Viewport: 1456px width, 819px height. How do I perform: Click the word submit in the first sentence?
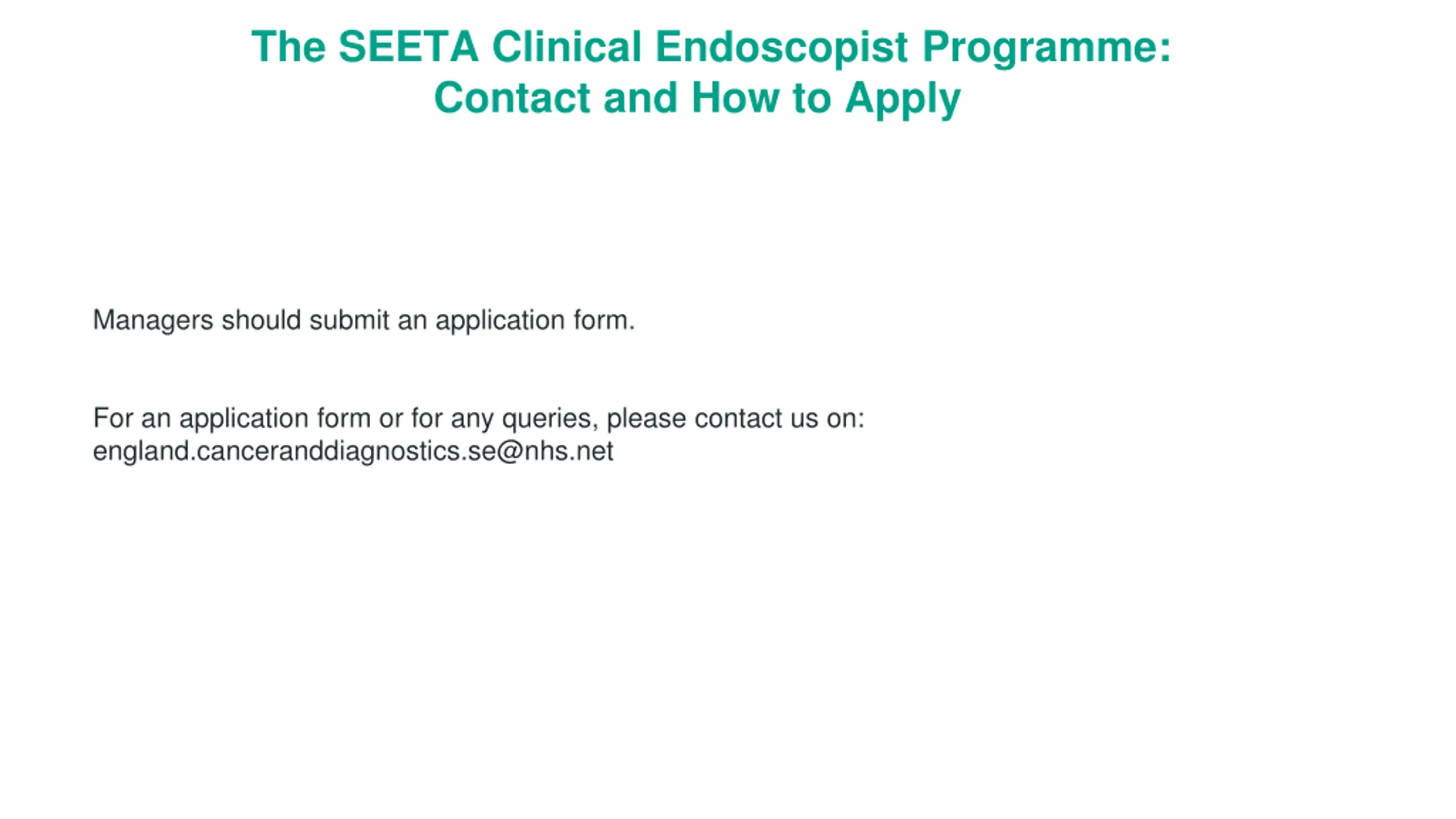point(349,320)
